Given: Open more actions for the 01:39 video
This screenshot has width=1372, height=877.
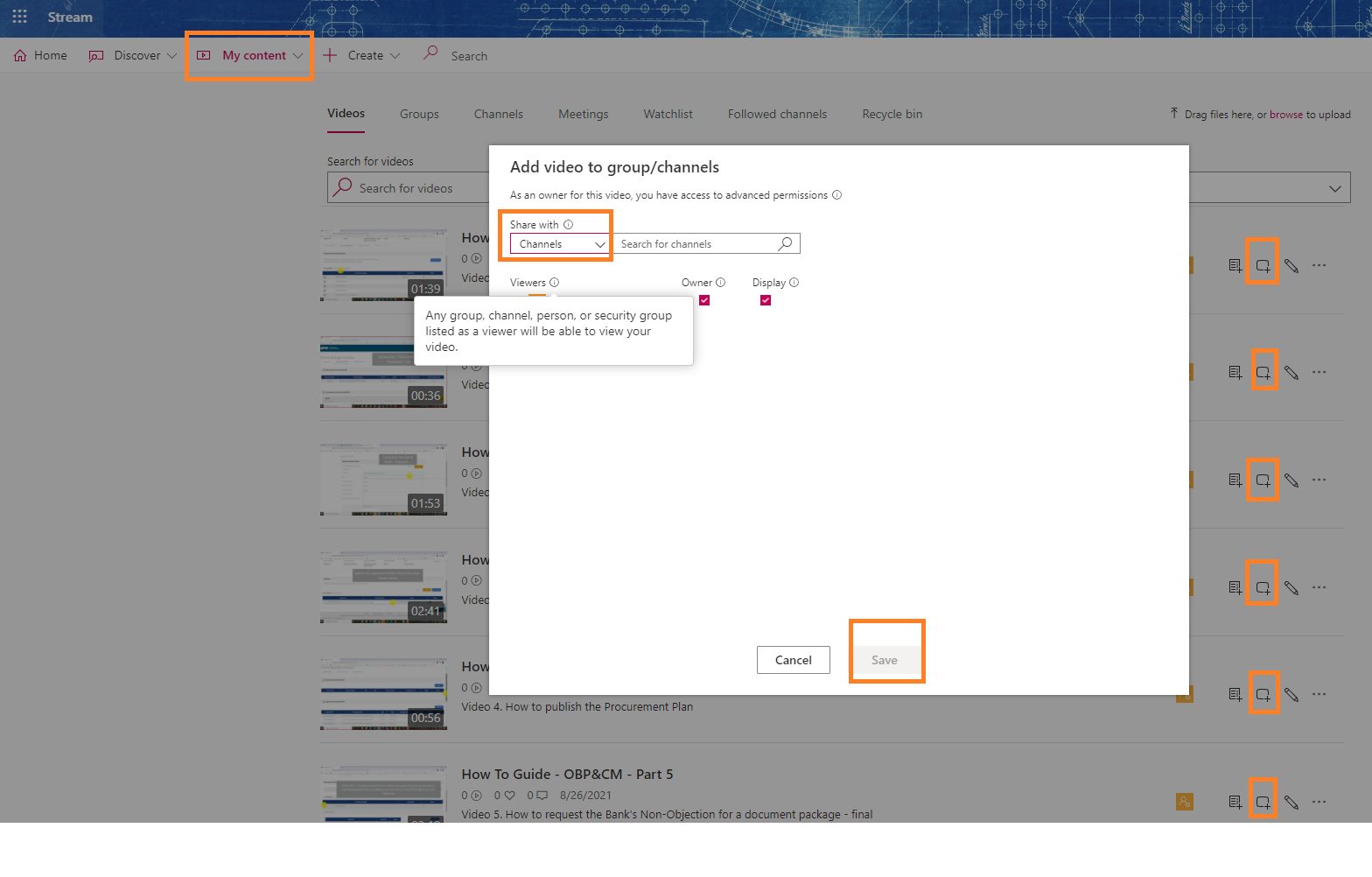Looking at the screenshot, I should pos(1319,265).
